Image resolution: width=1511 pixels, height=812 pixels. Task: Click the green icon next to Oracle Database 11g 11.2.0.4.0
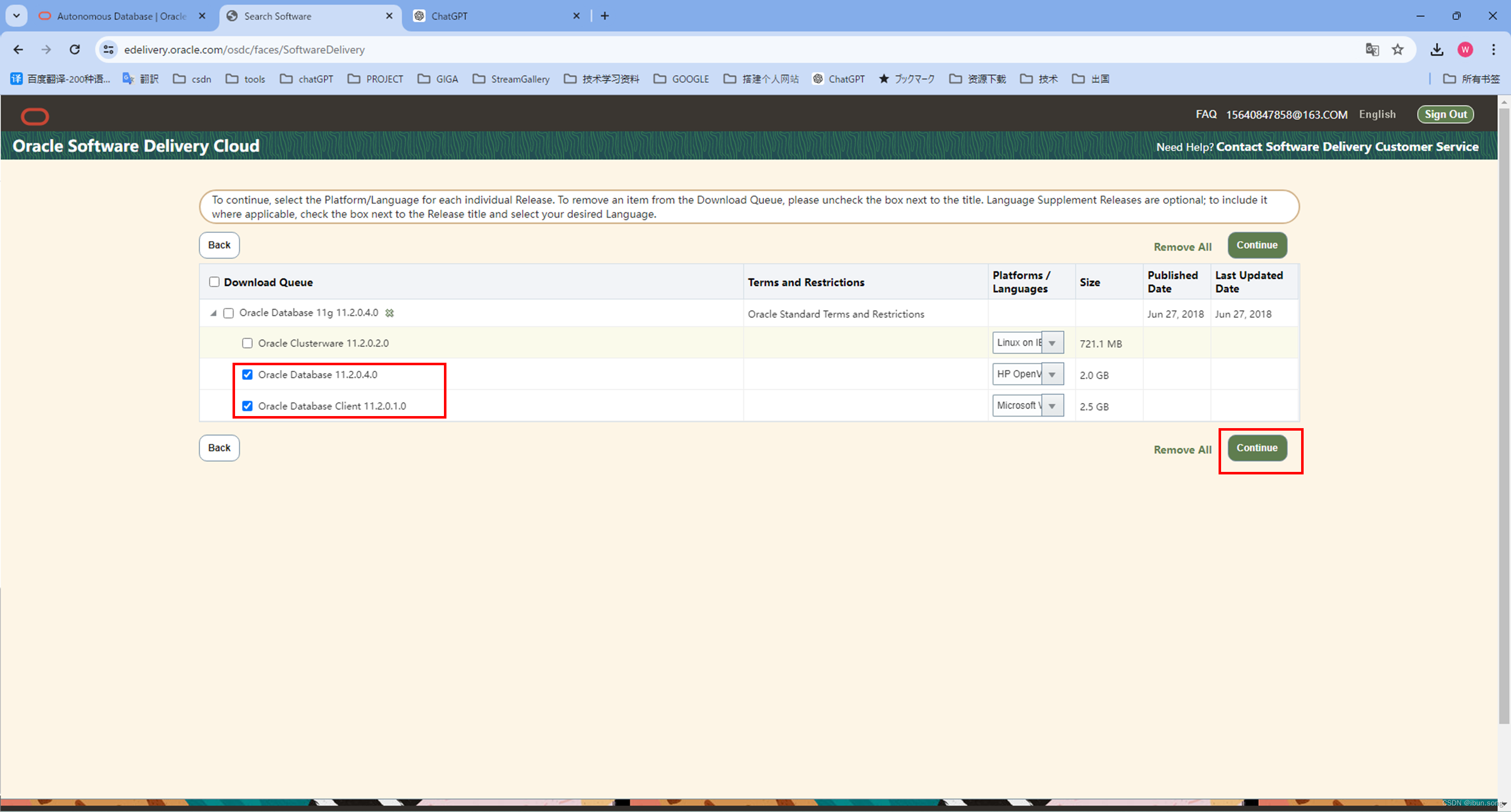tap(390, 313)
